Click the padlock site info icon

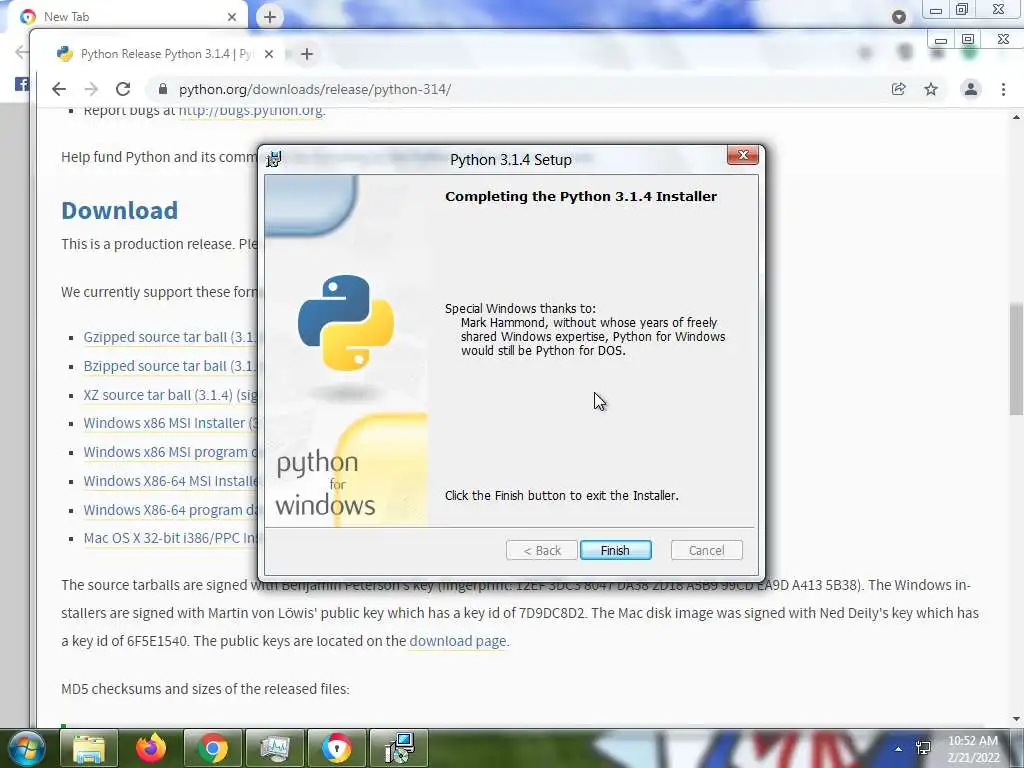pyautogui.click(x=163, y=89)
